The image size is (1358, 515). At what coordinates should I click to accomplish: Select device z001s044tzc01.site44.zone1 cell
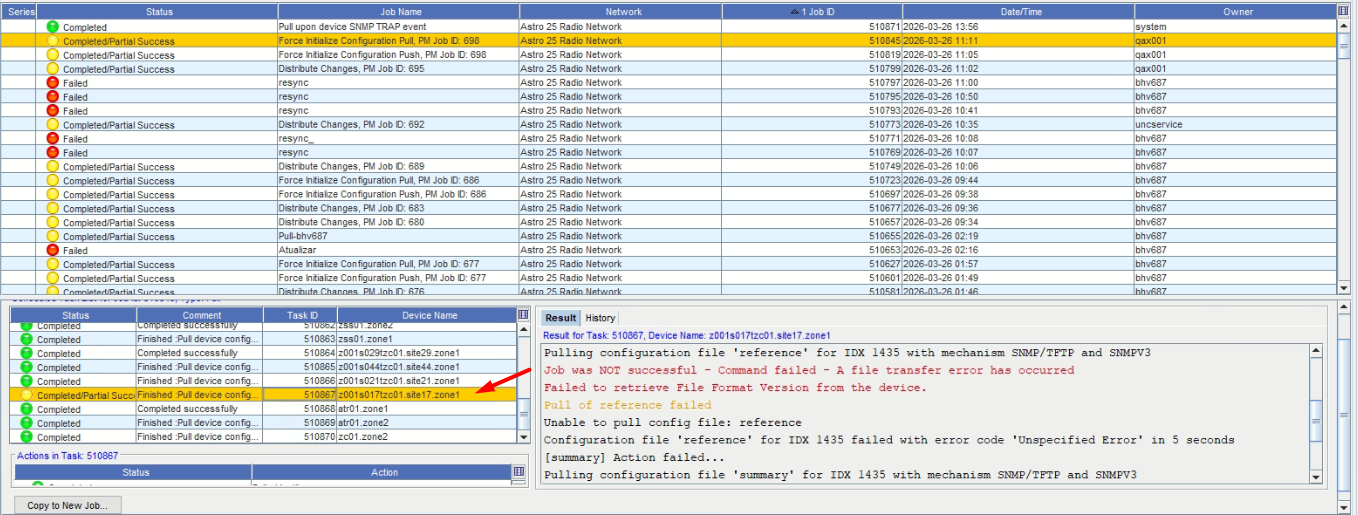(427, 367)
